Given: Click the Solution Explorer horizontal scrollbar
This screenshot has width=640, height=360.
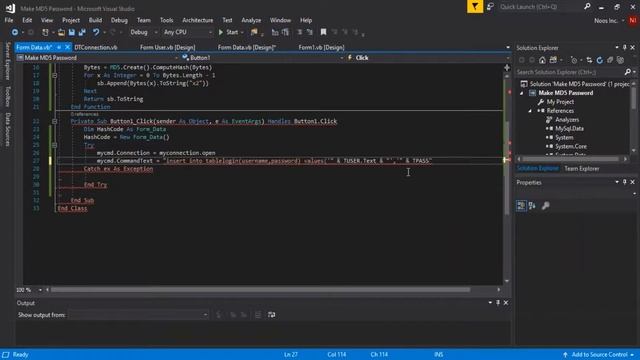Looking at the screenshot, I should click(571, 159).
